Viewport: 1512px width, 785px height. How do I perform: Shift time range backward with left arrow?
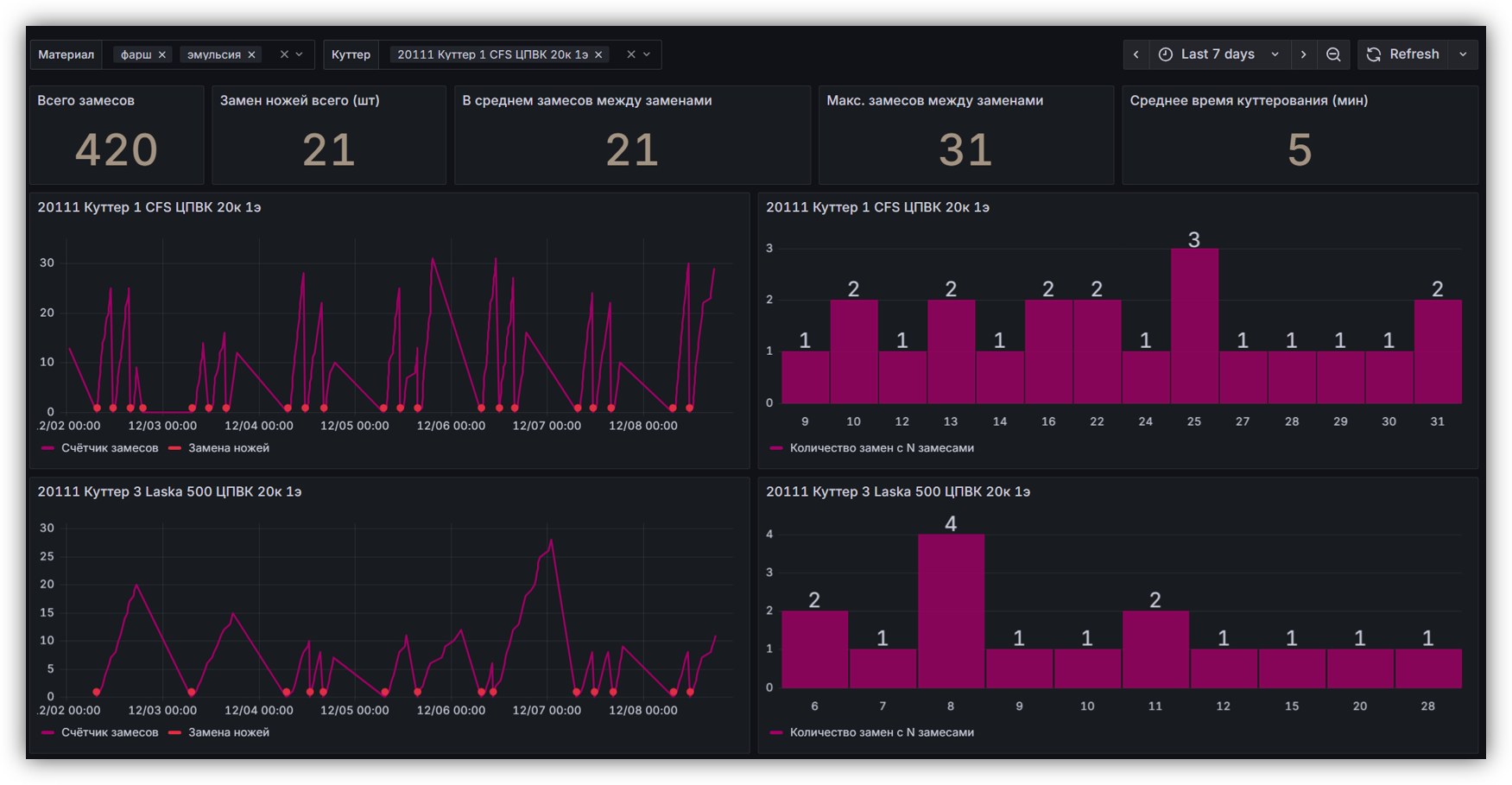click(1136, 54)
